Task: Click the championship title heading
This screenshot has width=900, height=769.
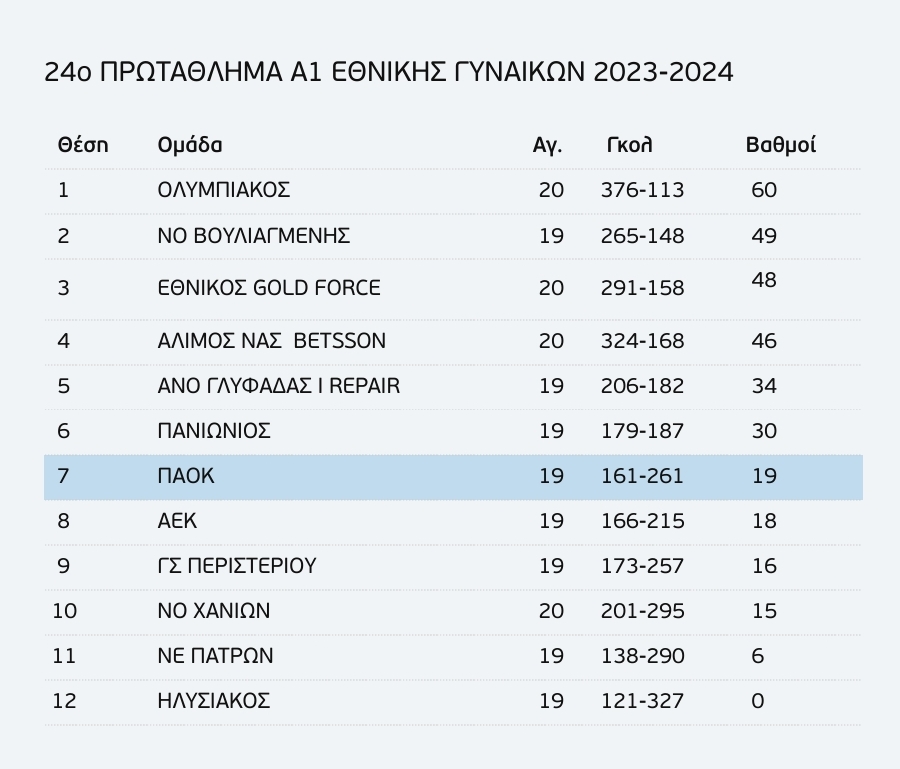Action: click(x=389, y=73)
